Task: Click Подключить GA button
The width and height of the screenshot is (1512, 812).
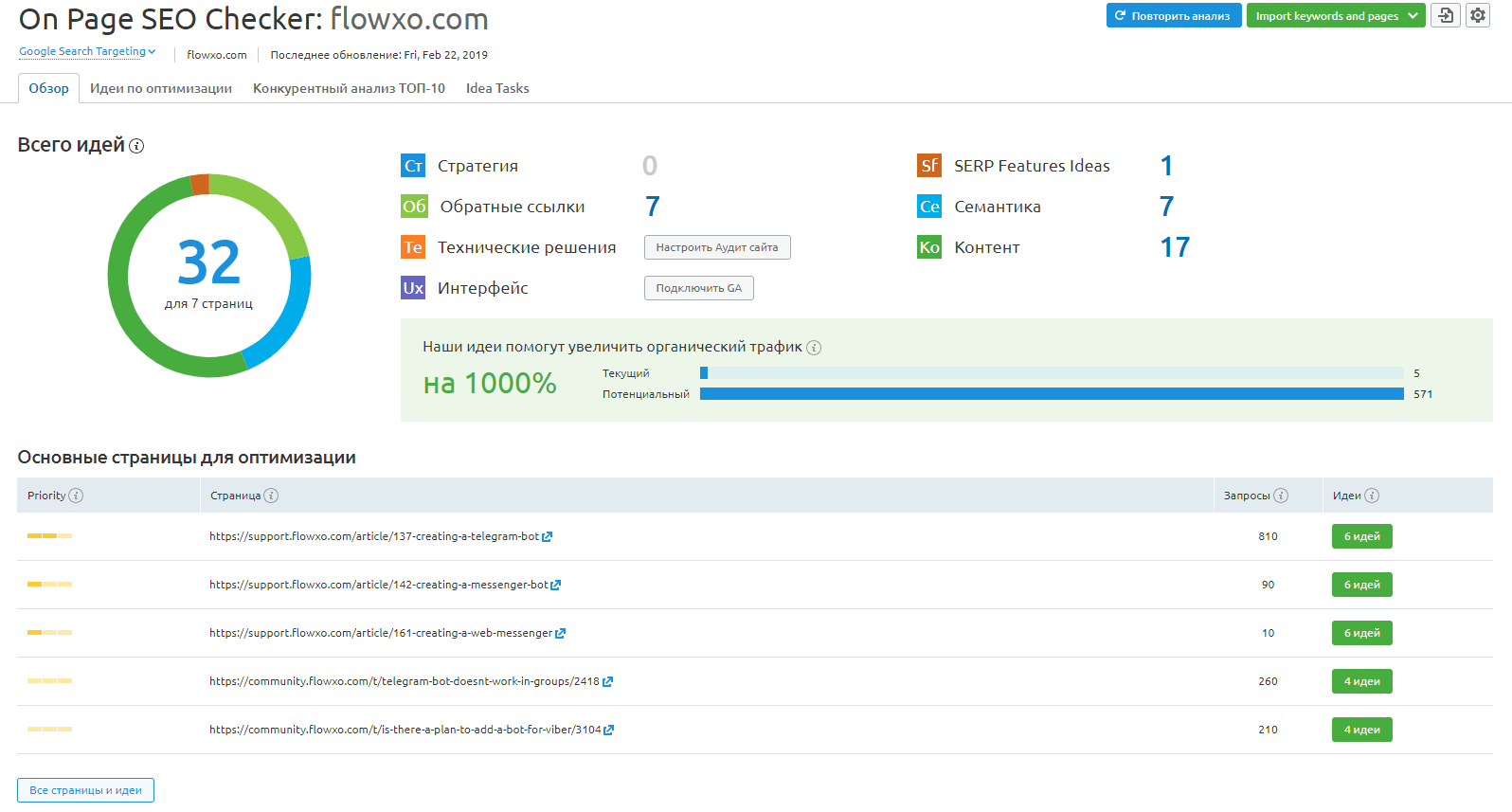Action: pyautogui.click(x=699, y=288)
